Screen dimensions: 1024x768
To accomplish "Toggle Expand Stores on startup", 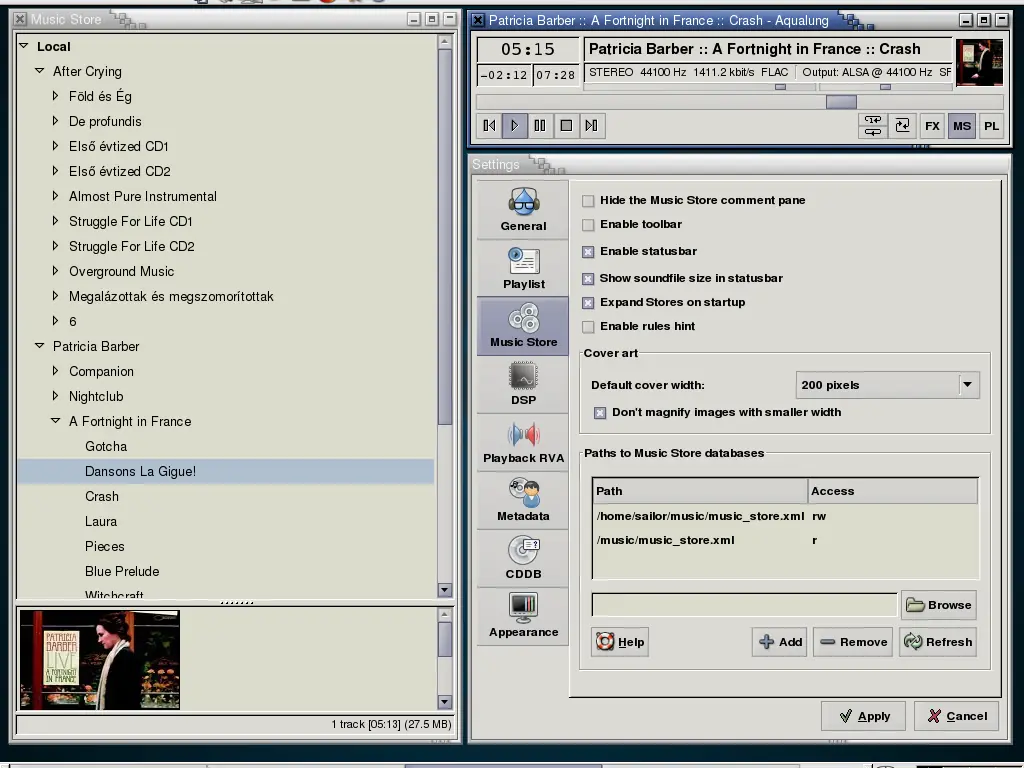I will tap(588, 302).
